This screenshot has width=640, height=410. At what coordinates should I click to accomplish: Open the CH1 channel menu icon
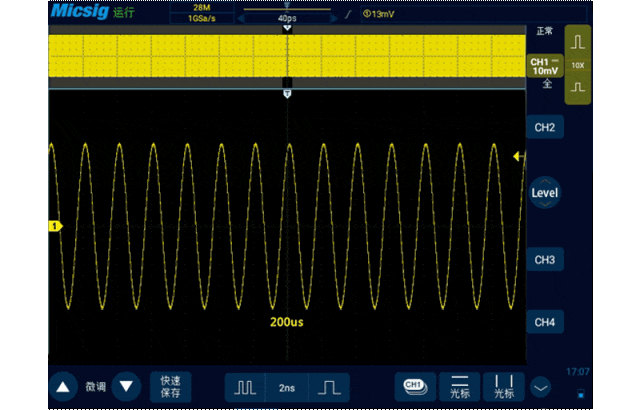[415, 387]
